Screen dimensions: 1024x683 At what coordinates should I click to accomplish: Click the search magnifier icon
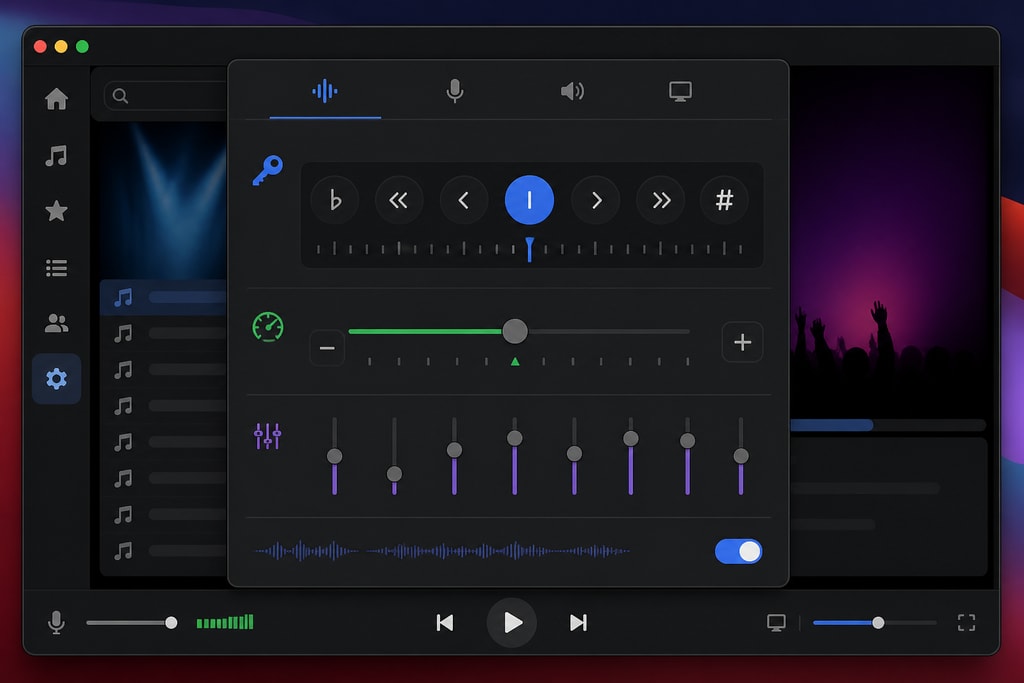click(120, 96)
